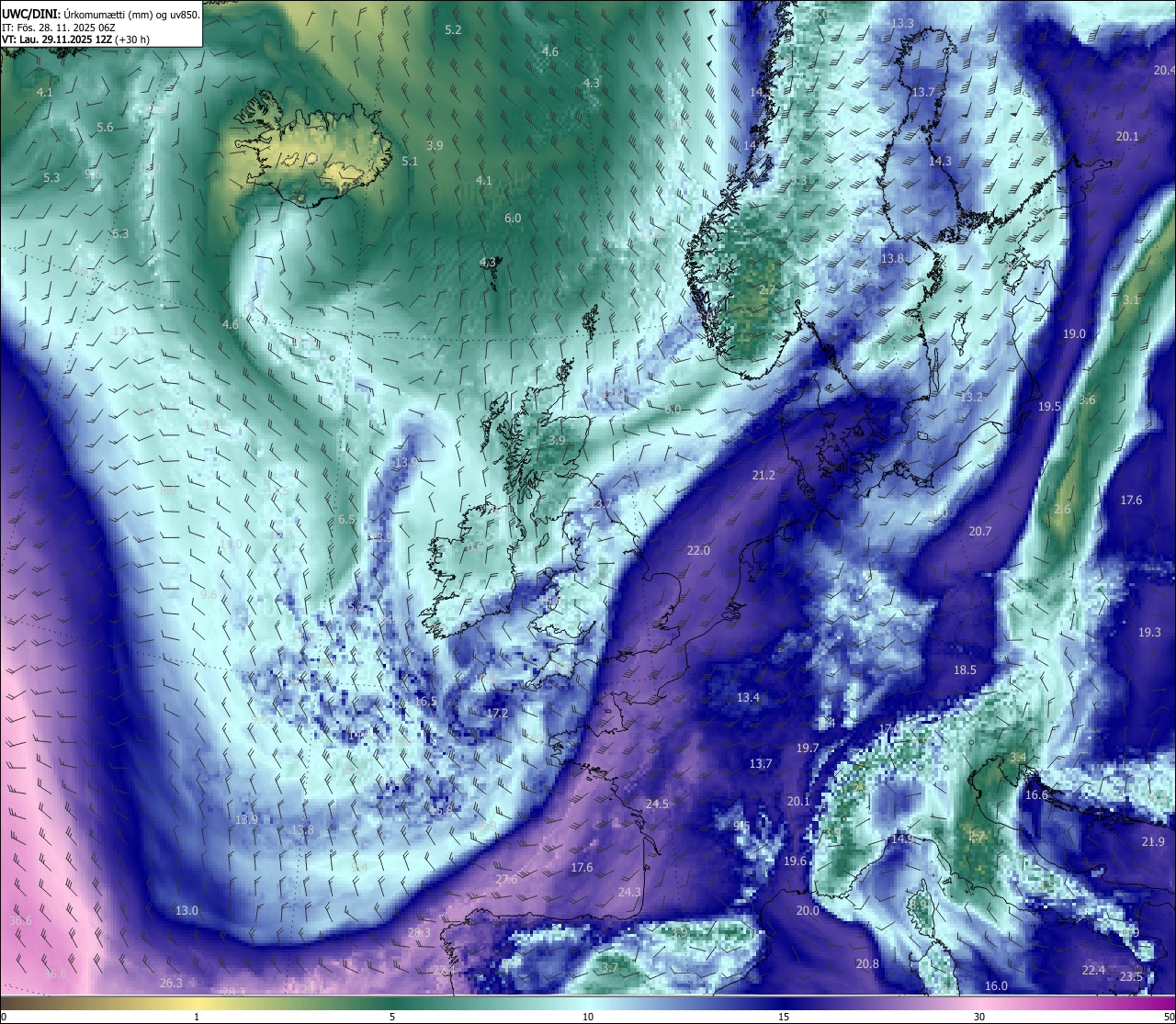Click the 19.0 value on the map
1176x1024 pixels.
pos(1074,334)
